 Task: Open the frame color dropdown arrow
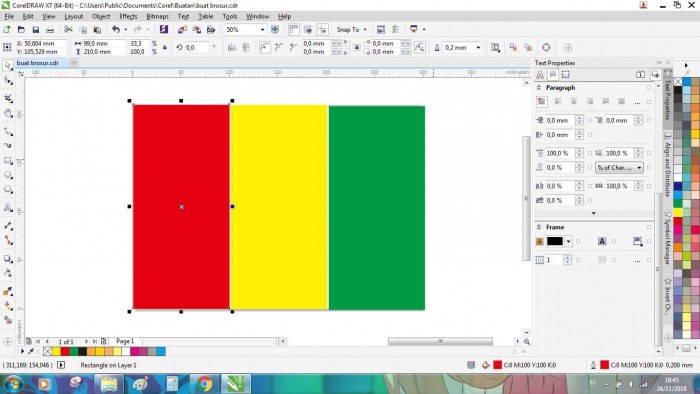coord(568,241)
